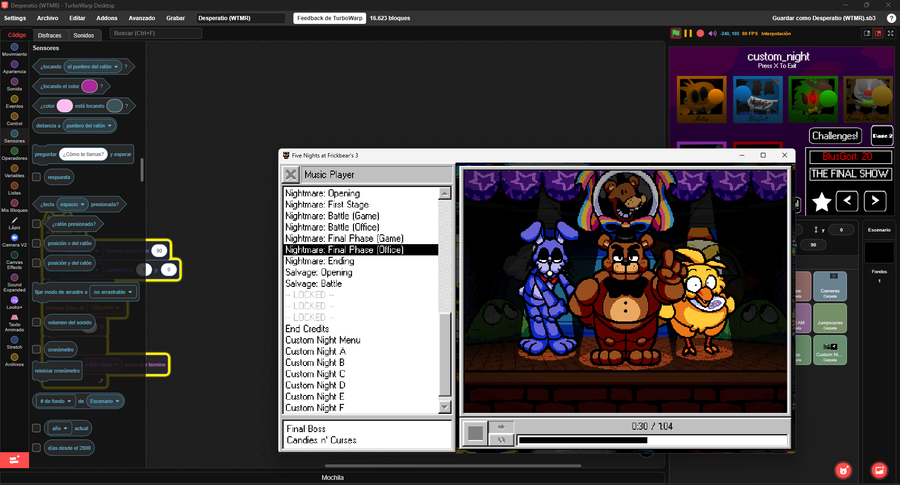Viewport: 900px width, 485px height.
Task: Open the Texto Animado extension category
Action: [x=14, y=323]
